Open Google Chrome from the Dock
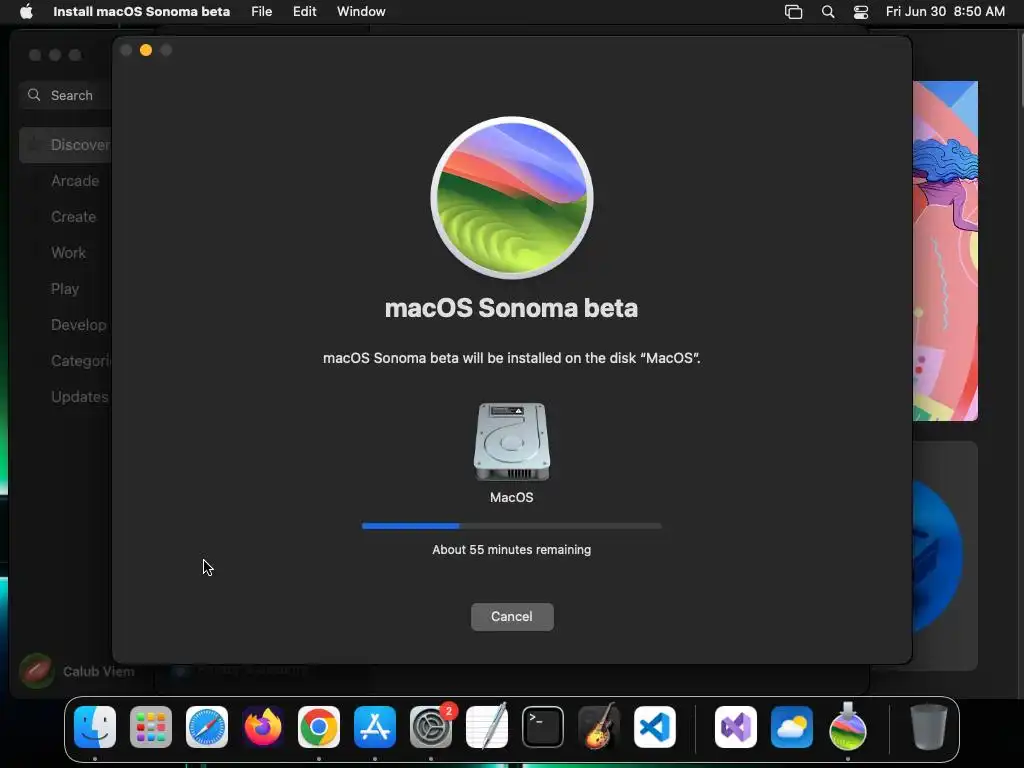This screenshot has height=768, width=1024. tap(319, 727)
